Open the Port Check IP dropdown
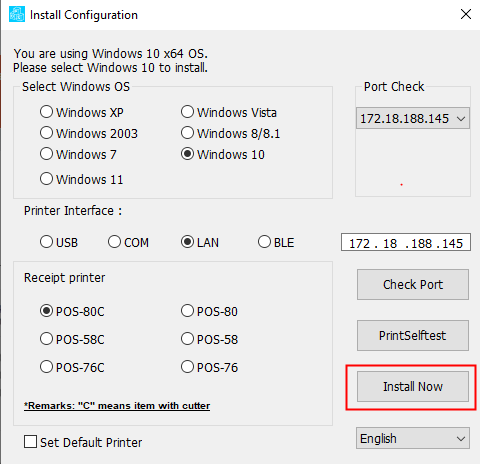This screenshot has height=464, width=480. pyautogui.click(x=413, y=118)
